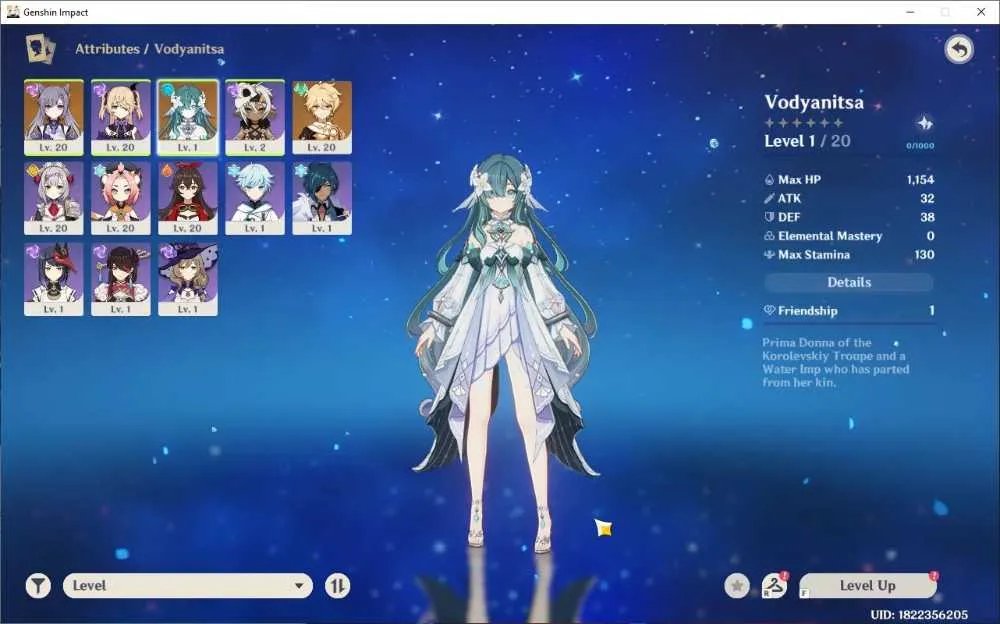This screenshot has width=1000, height=624.
Task: Click the star favorite icon
Action: coord(737,585)
